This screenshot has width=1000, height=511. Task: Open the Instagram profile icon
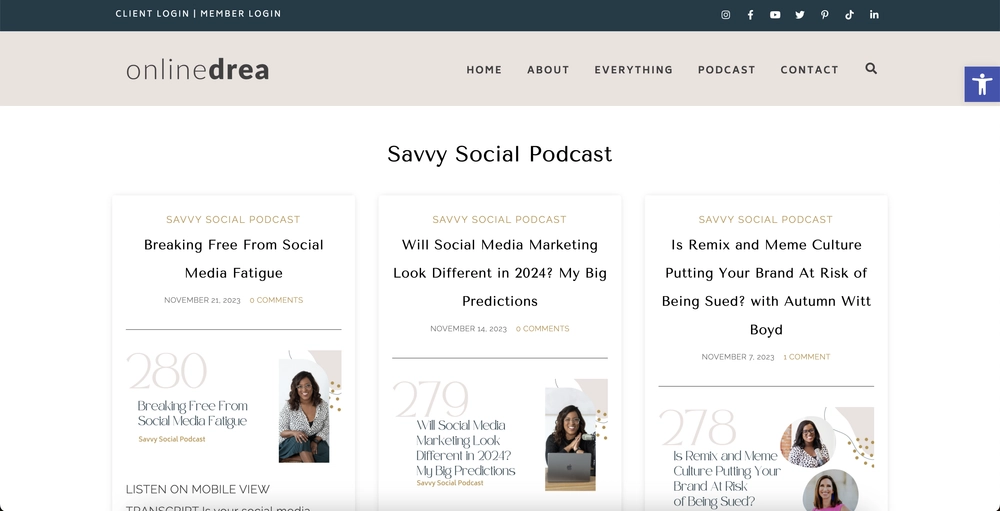click(726, 15)
